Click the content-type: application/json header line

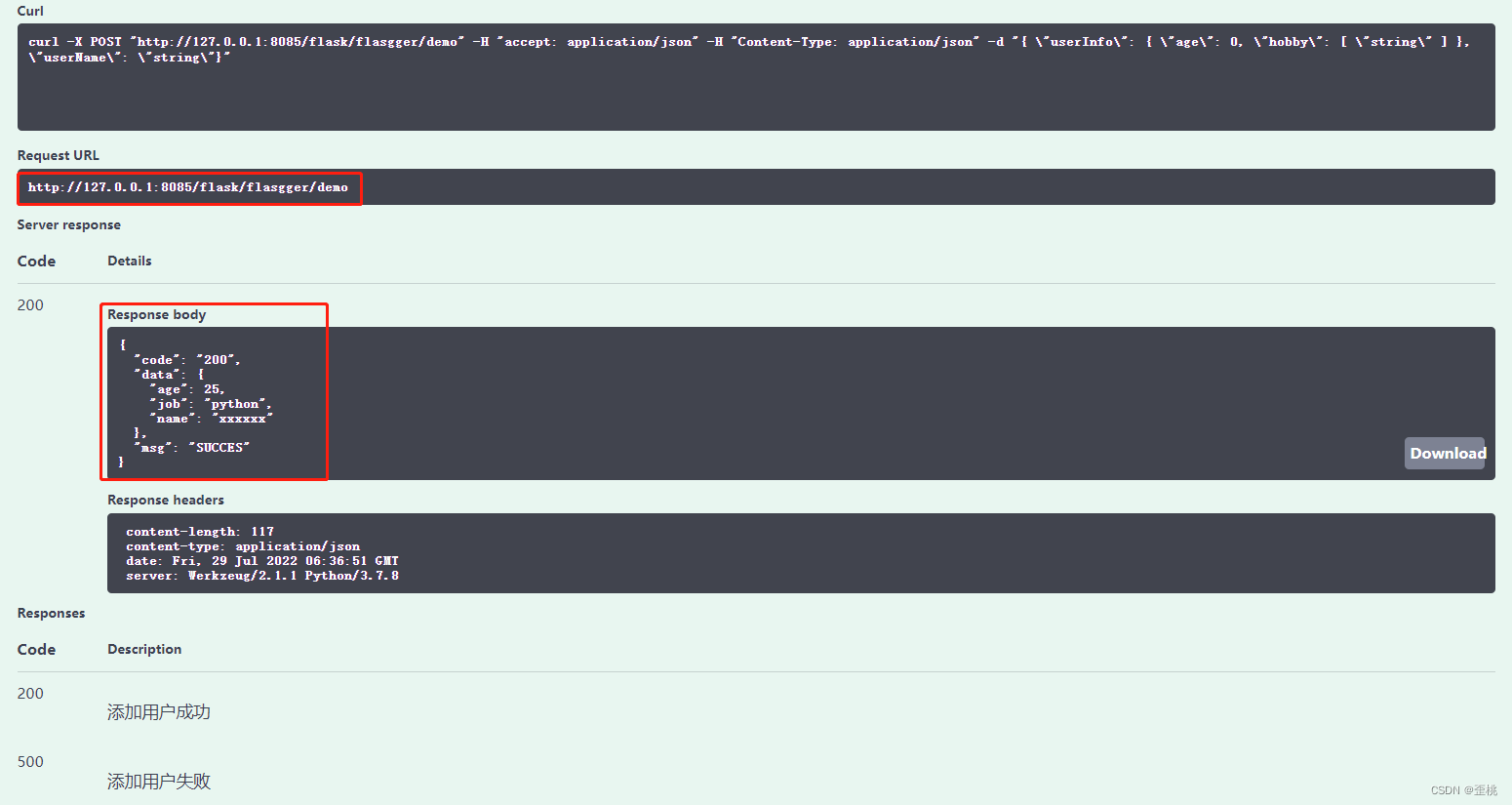(x=243, y=546)
